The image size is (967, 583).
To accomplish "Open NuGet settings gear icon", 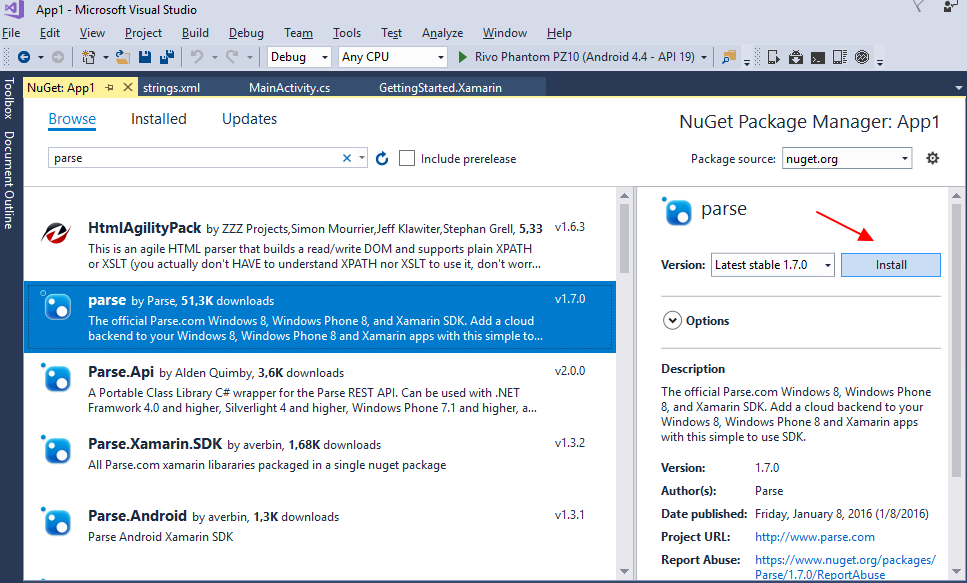I will coord(932,159).
